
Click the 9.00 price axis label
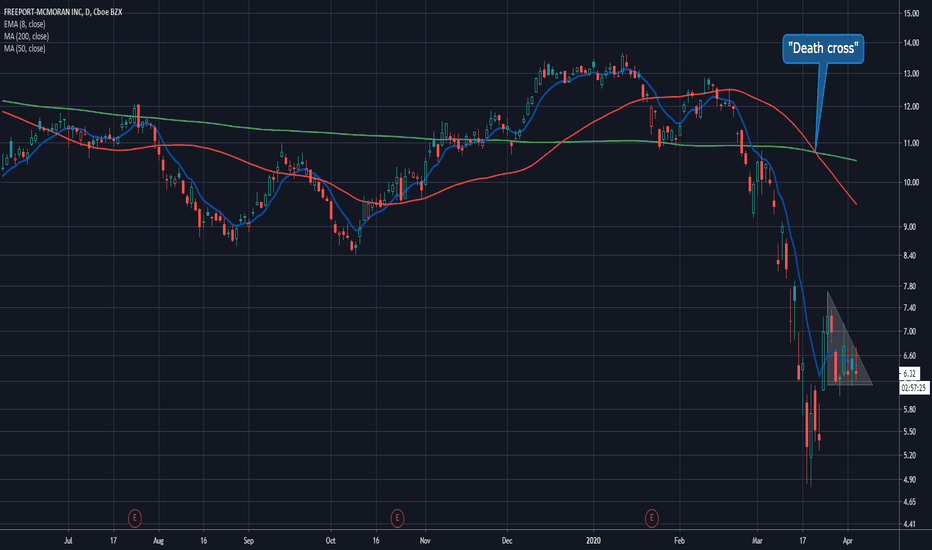[909, 227]
